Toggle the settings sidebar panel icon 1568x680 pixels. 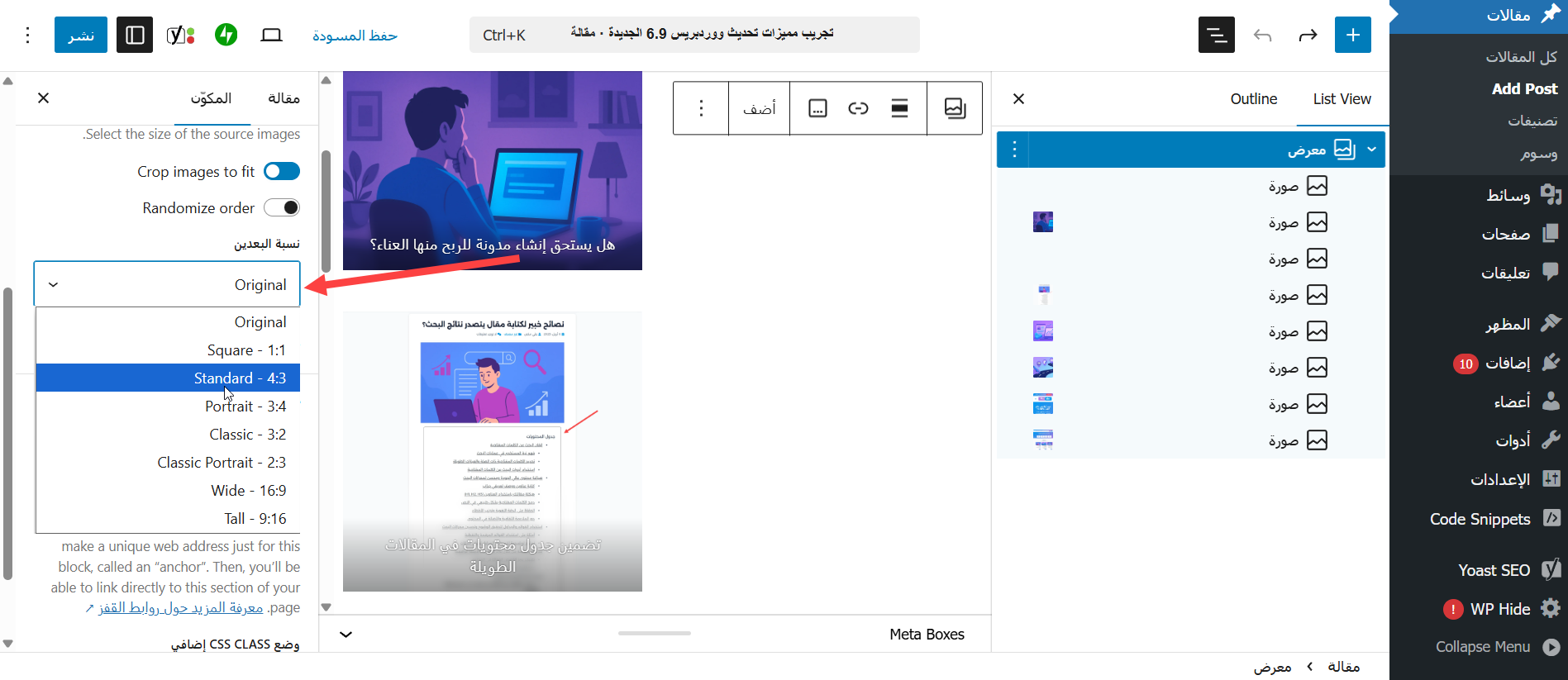pyautogui.click(x=135, y=35)
